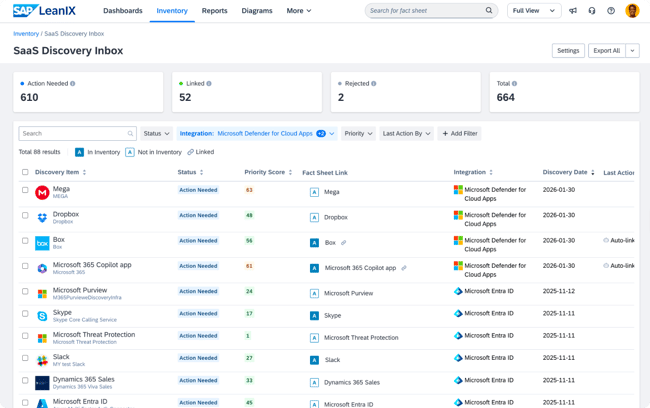Follow the Inventory breadcrumb link
This screenshot has width=650, height=408.
(x=26, y=34)
